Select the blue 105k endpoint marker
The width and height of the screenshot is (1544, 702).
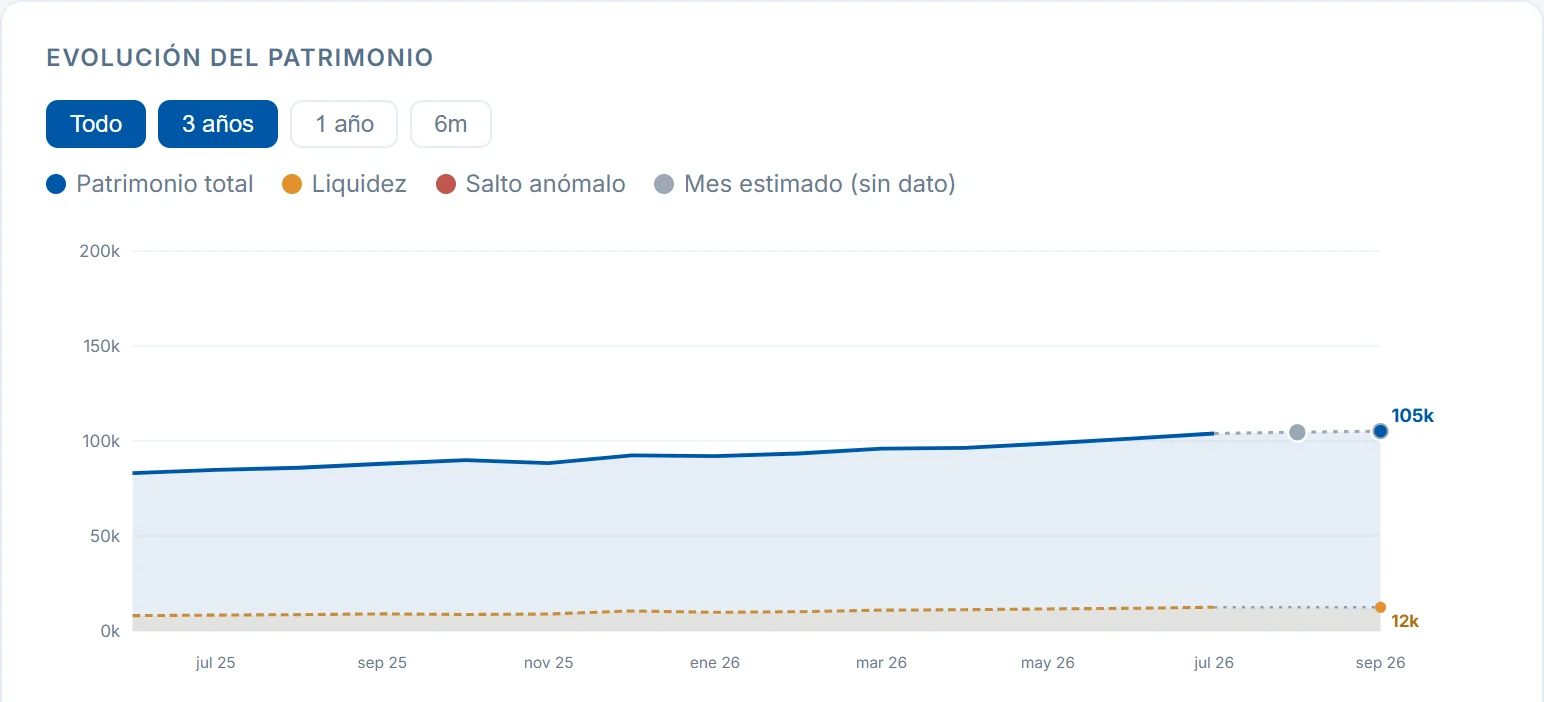pyautogui.click(x=1380, y=431)
